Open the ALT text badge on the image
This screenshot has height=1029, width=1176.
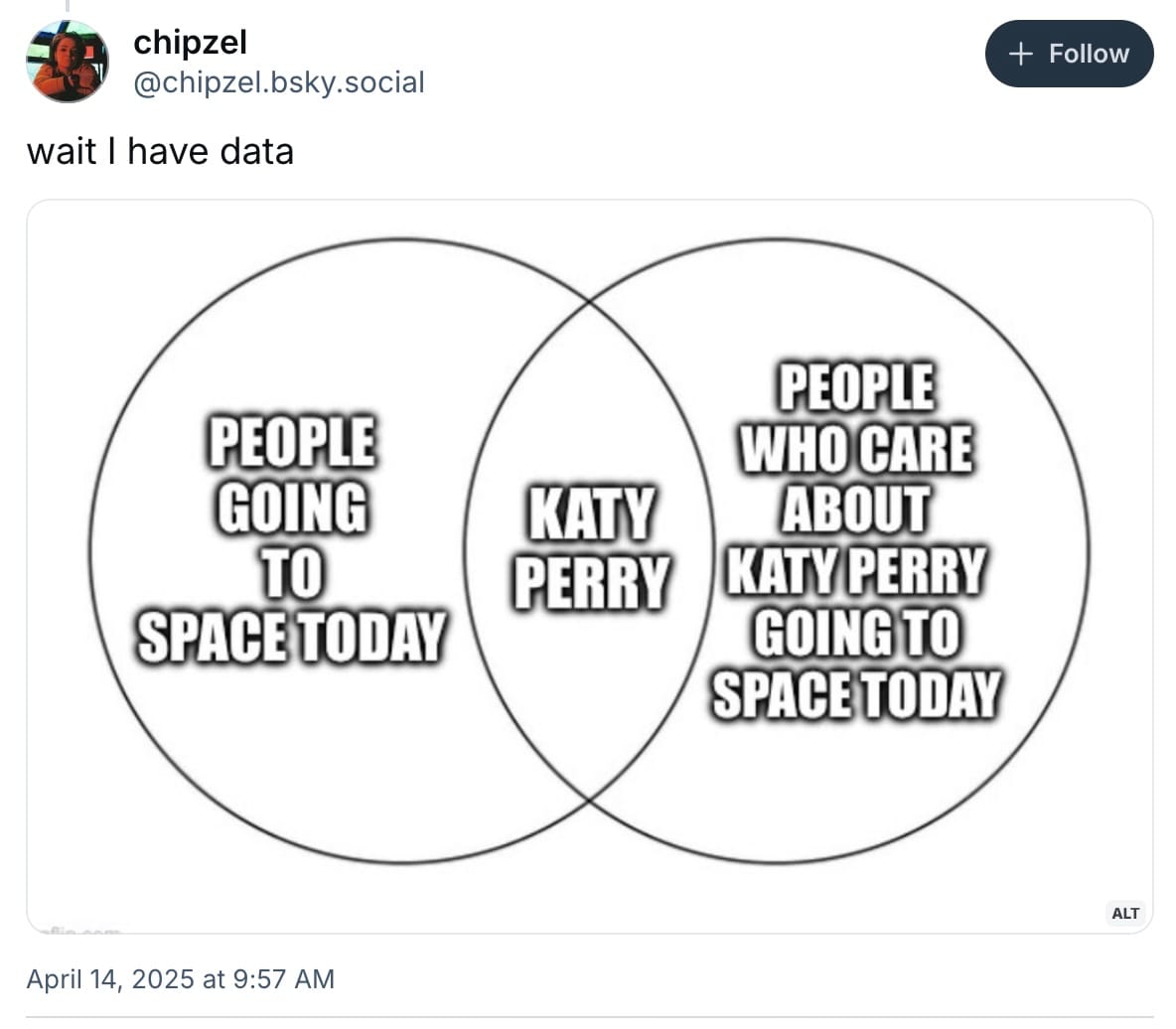pyautogui.click(x=1125, y=913)
